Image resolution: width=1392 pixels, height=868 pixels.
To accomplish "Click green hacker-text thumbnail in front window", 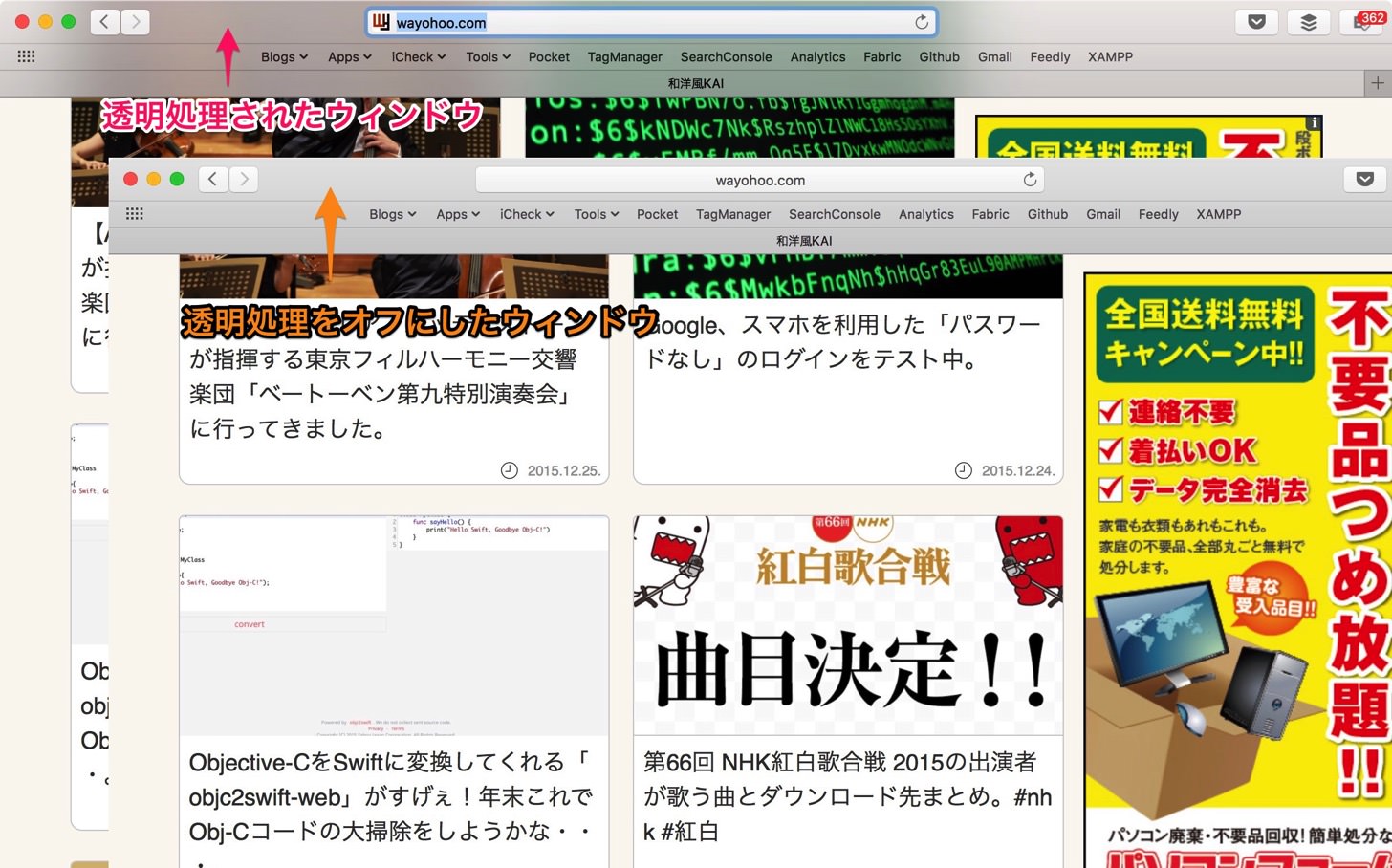I will pyautogui.click(x=848, y=276).
